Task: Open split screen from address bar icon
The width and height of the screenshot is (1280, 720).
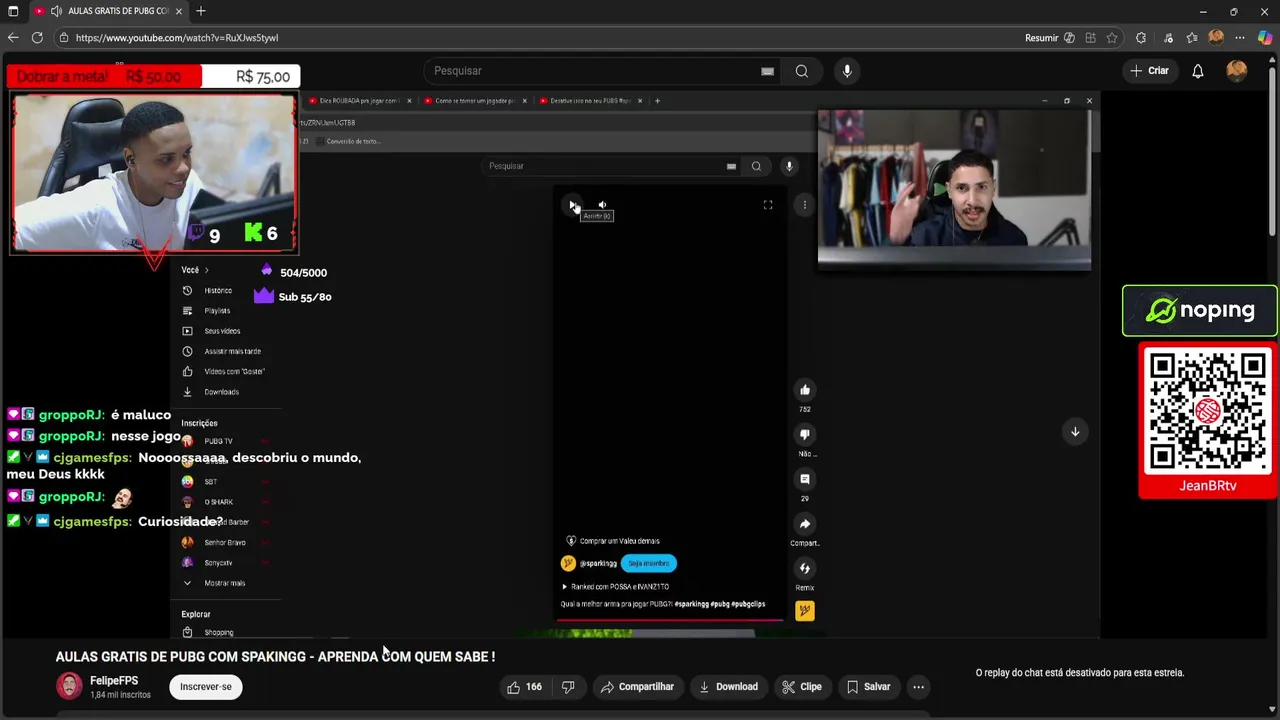Action: click(1091, 38)
